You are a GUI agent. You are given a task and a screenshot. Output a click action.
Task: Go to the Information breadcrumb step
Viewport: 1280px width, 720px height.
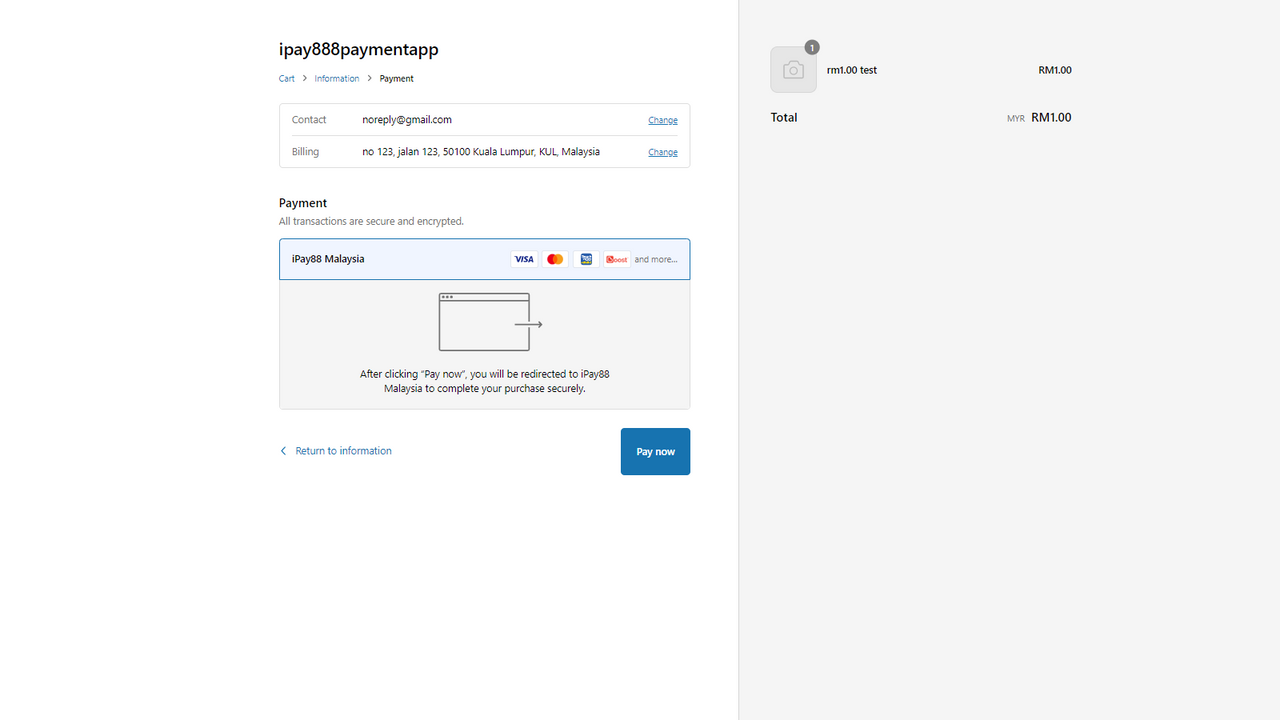click(x=337, y=78)
